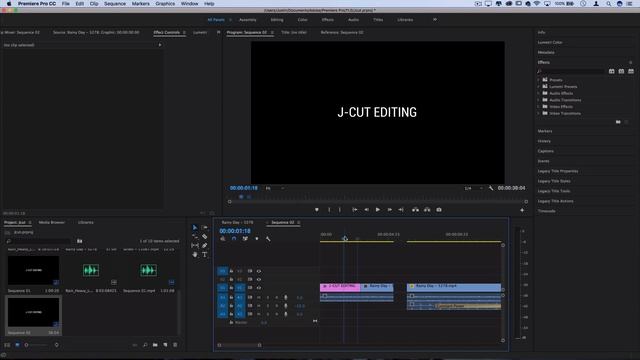This screenshot has height=360, width=640.
Task: Click the Lift button
Action: (x=415, y=210)
